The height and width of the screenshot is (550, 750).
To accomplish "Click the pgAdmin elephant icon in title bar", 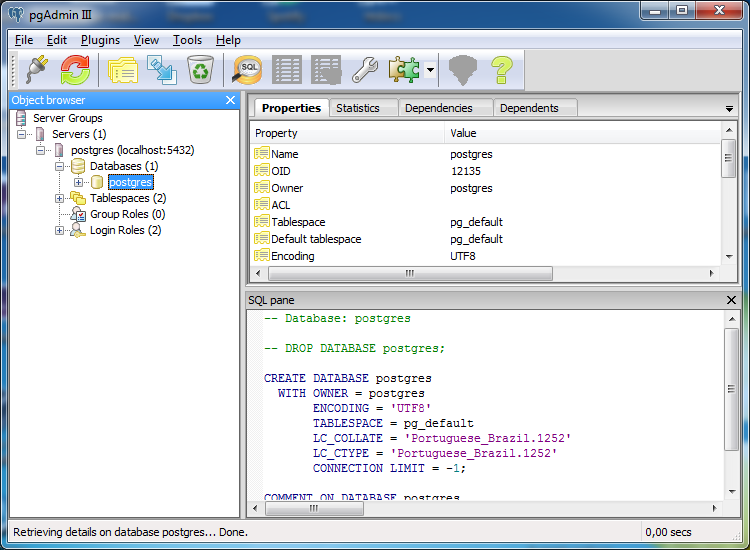I will tap(16, 14).
